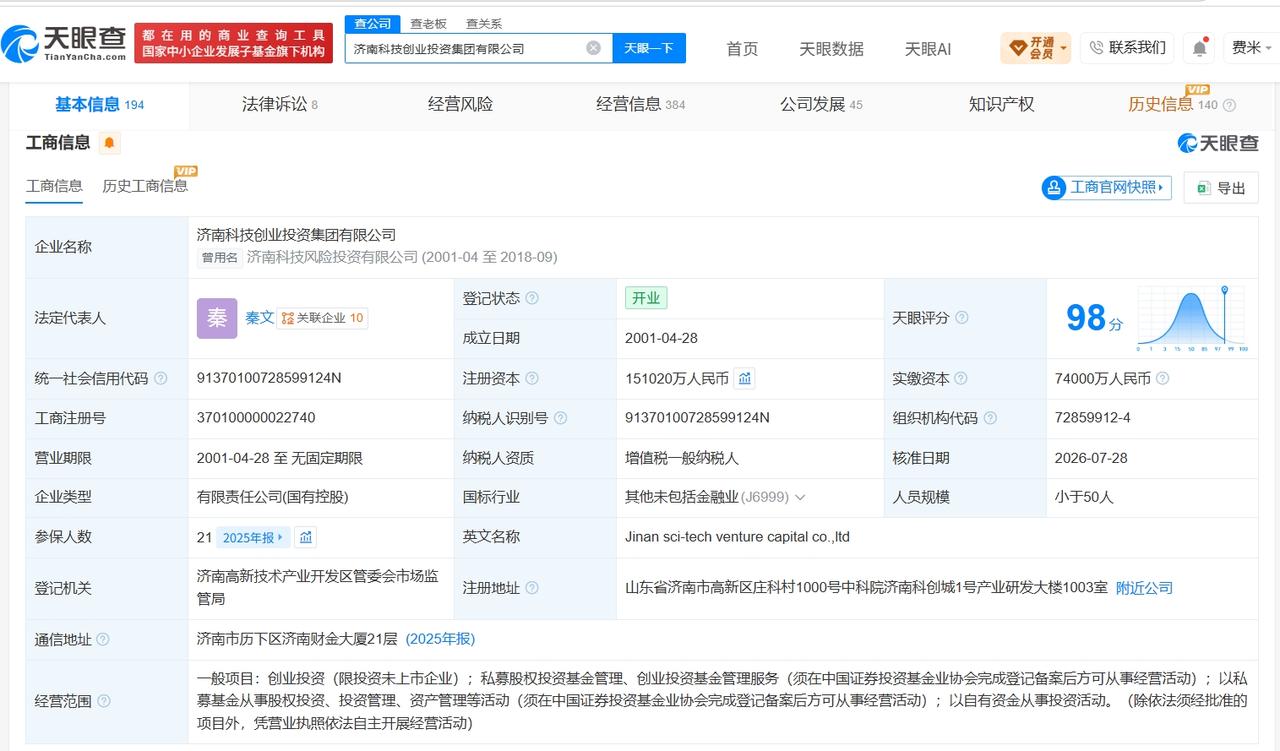Open the 注册资本 chart icon
Viewport: 1280px width, 751px height.
[744, 378]
